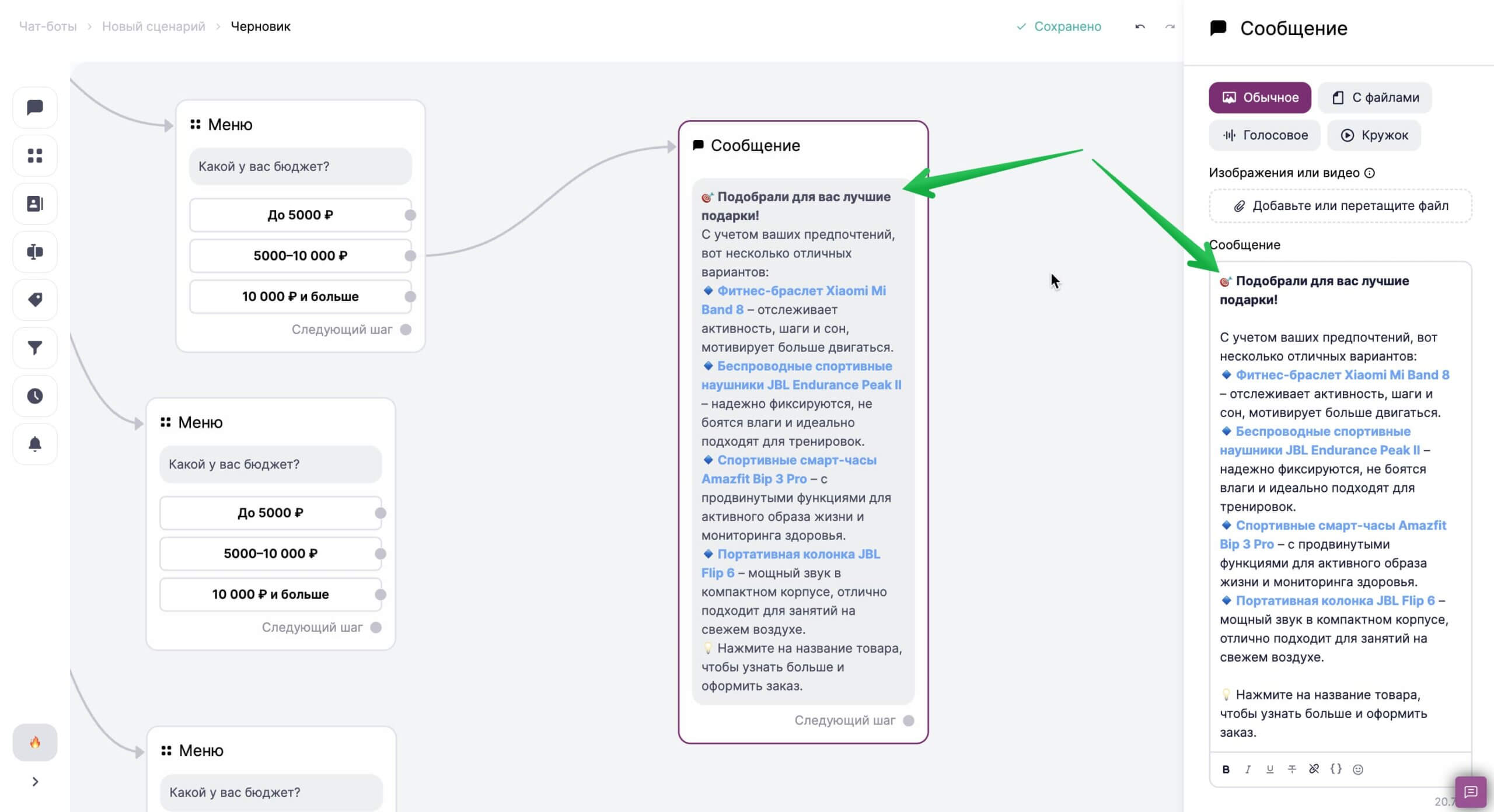This screenshot has width=1494, height=812.
Task: Open the contact card sidebar tool
Action: point(35,204)
